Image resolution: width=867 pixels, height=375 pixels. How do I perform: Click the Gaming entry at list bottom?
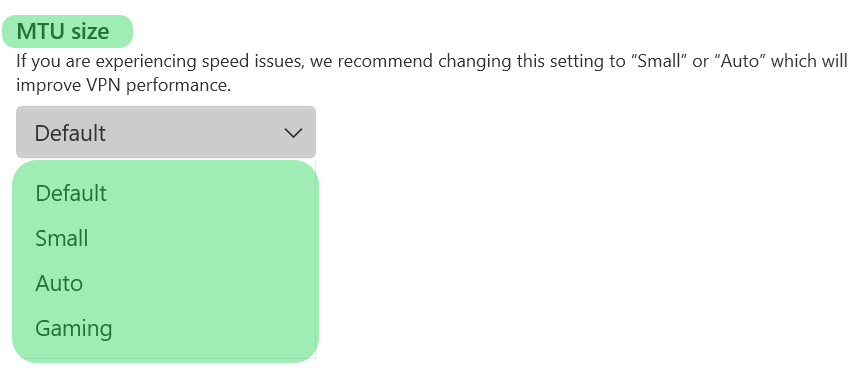pos(165,329)
